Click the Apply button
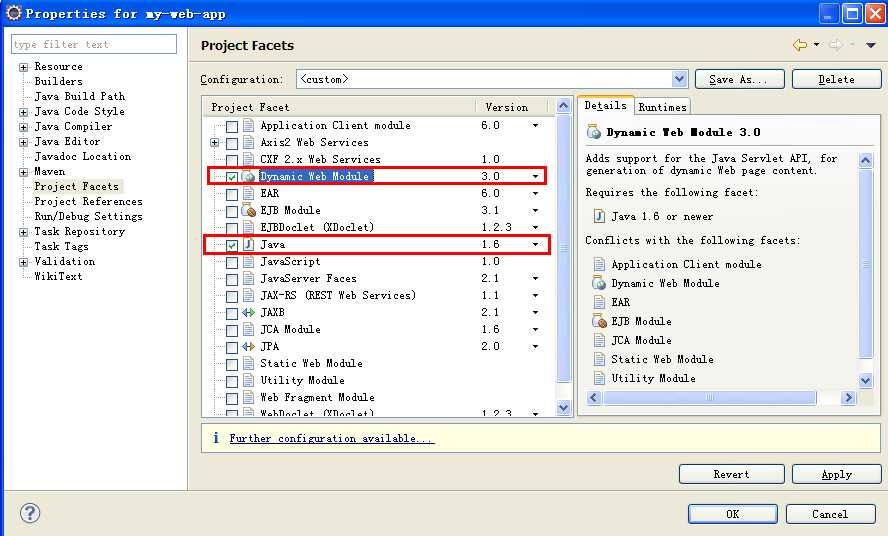 tap(836, 474)
